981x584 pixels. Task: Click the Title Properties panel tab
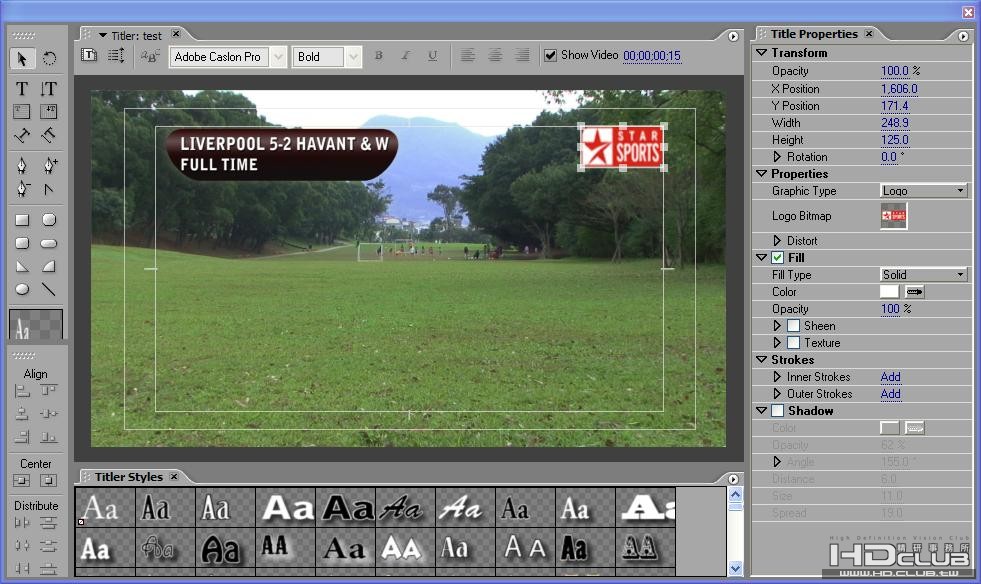pyautogui.click(x=814, y=34)
